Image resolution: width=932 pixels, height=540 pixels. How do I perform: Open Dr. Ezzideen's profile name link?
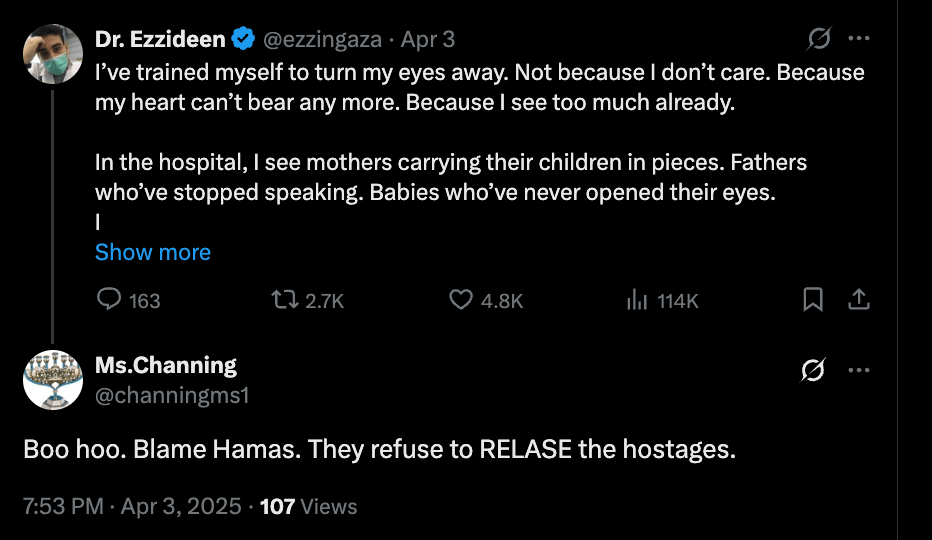coord(160,39)
